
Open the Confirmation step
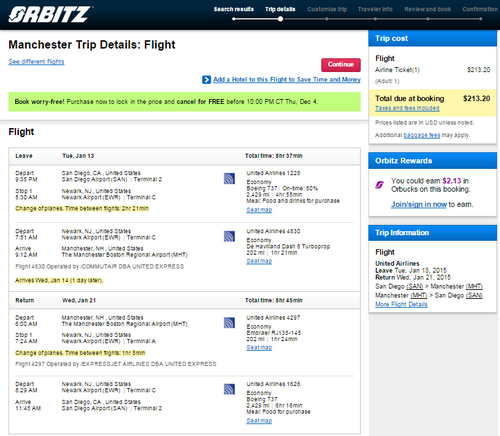pyautogui.click(x=480, y=9)
